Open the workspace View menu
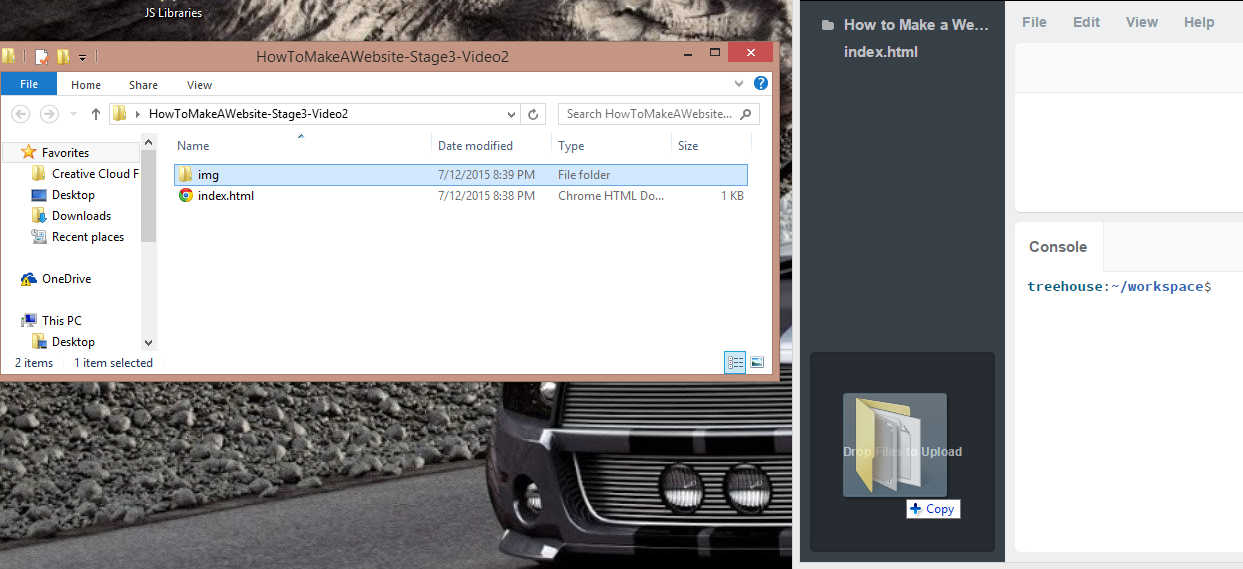This screenshot has height=569, width=1243. (1142, 22)
